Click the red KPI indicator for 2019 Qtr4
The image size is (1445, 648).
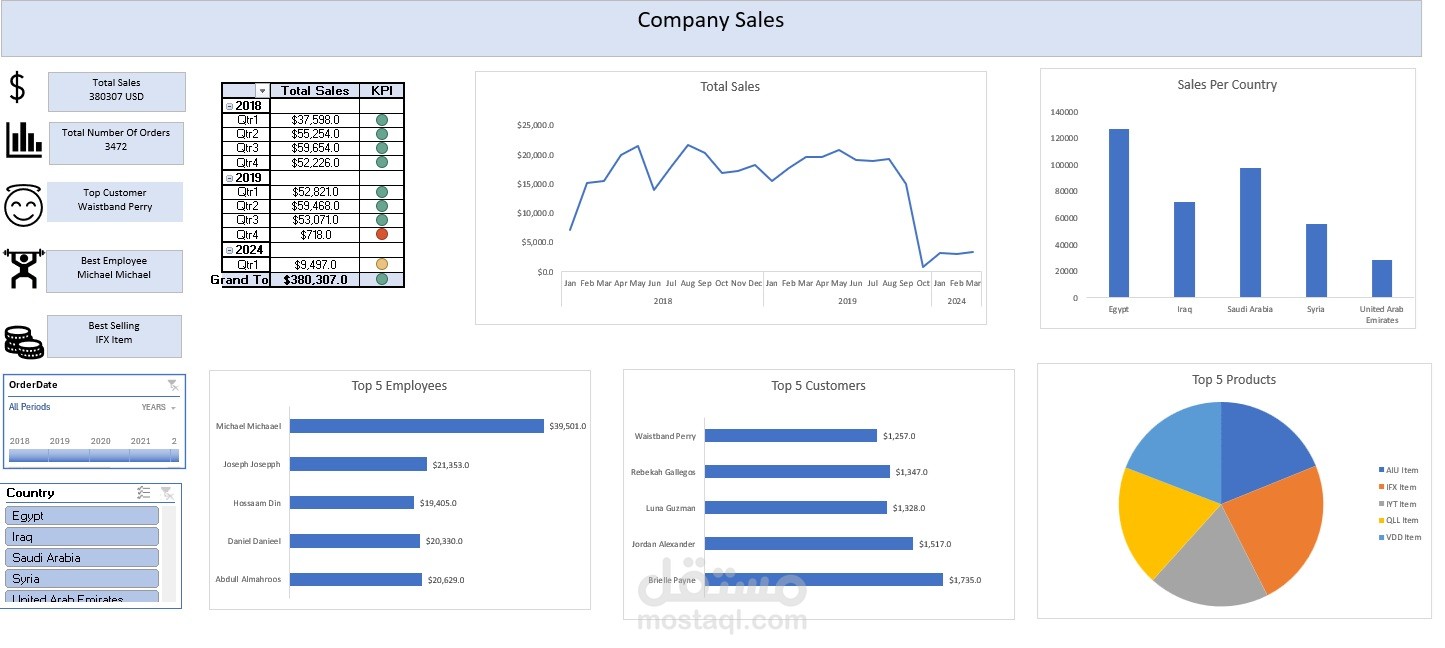(381, 234)
